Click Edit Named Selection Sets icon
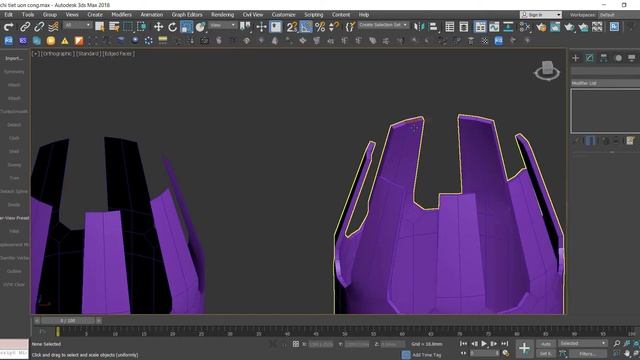Image resolution: width=640 pixels, height=360 pixels. 350,27
